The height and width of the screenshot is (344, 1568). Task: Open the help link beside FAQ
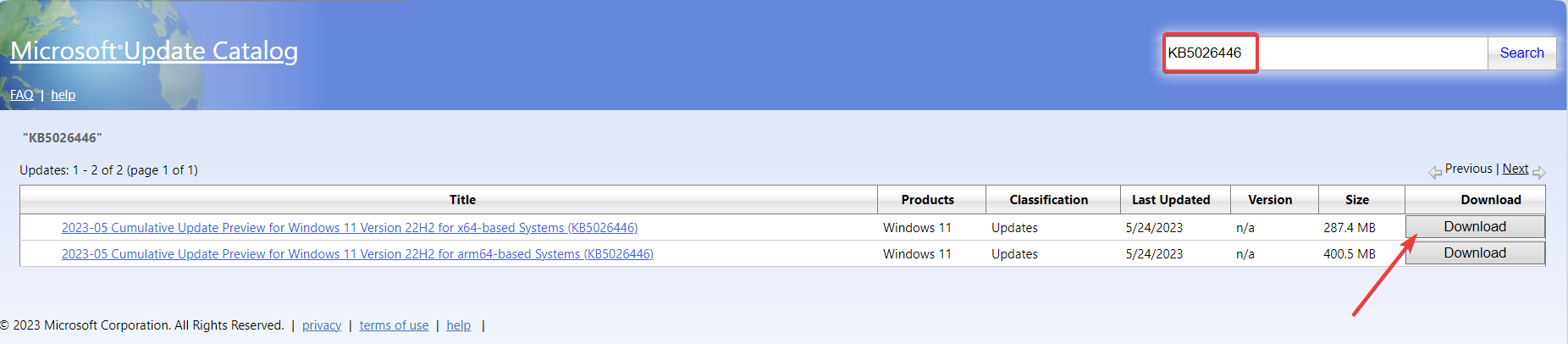(63, 95)
